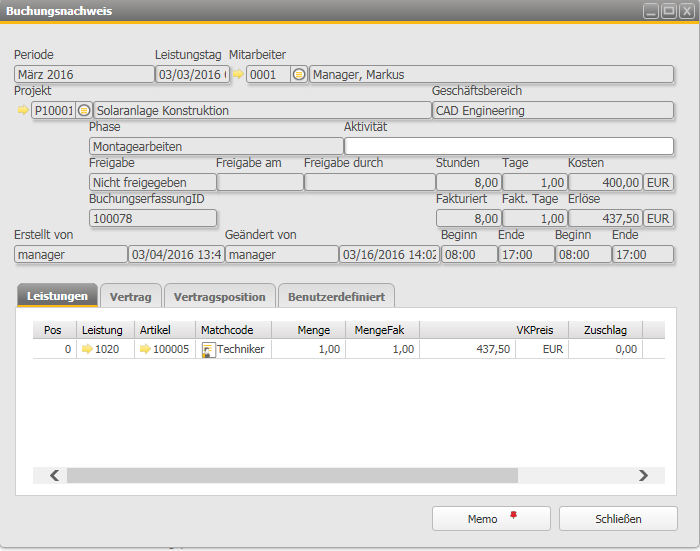This screenshot has height=551, width=700.
Task: Click the Solaranlage Konstruktion project field
Action: [x=262, y=110]
